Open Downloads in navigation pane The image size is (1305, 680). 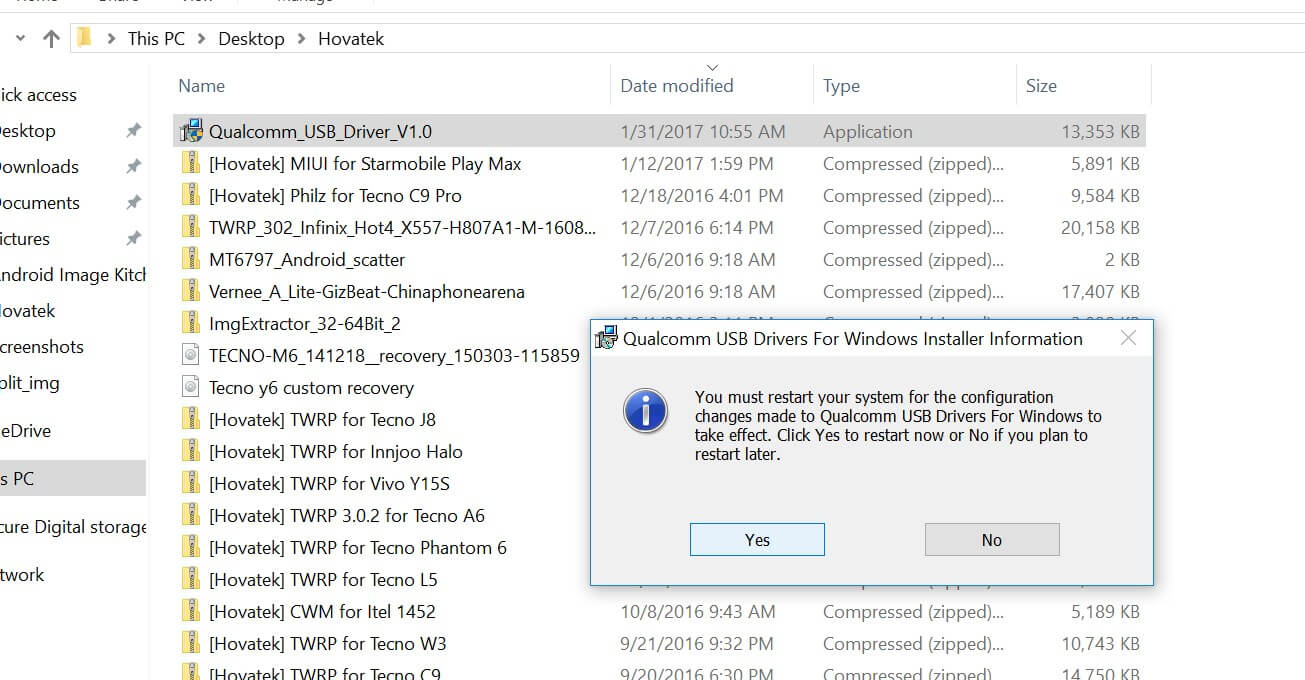39,167
